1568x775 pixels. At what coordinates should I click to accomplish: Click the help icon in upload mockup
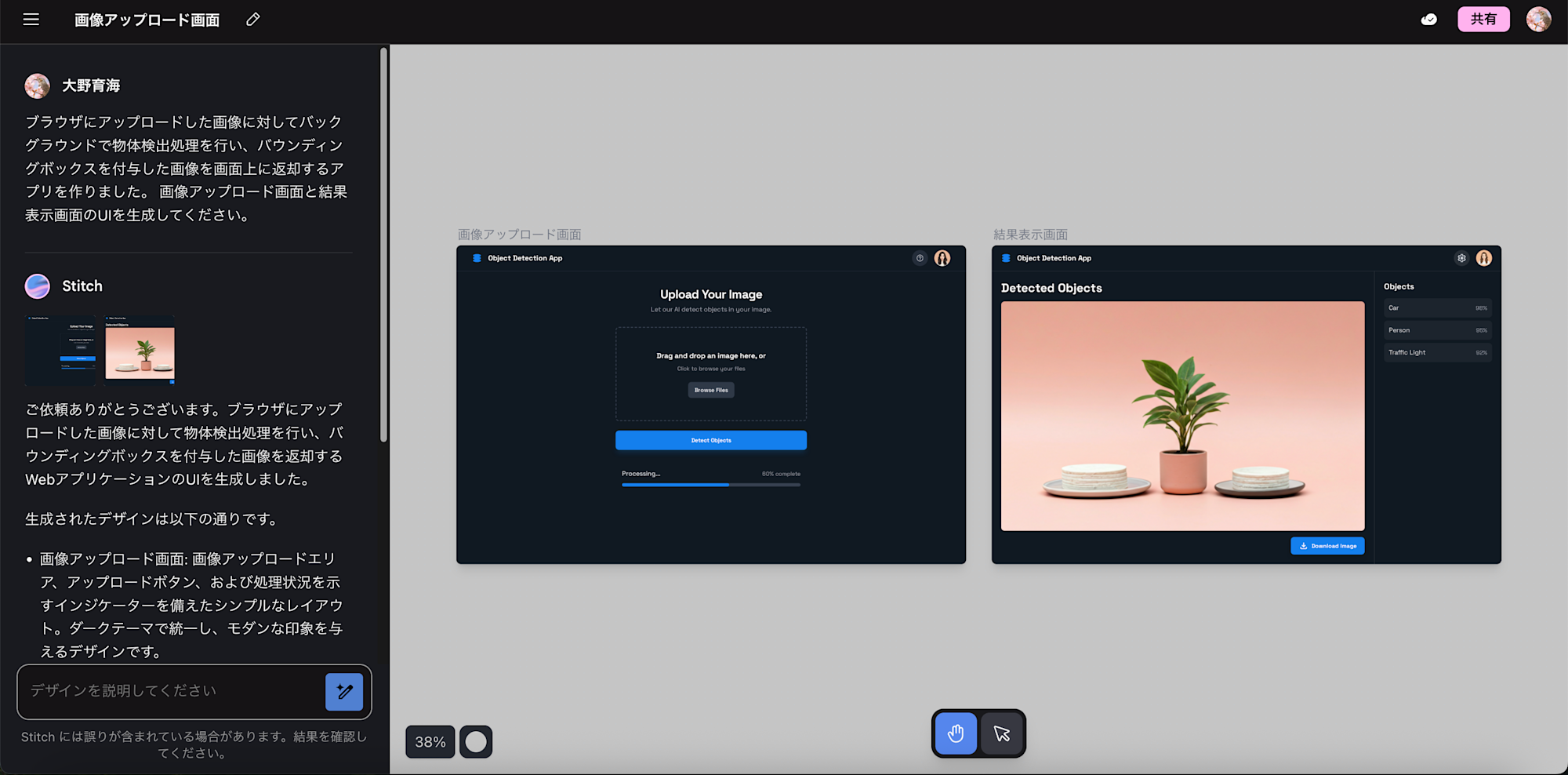coord(920,258)
